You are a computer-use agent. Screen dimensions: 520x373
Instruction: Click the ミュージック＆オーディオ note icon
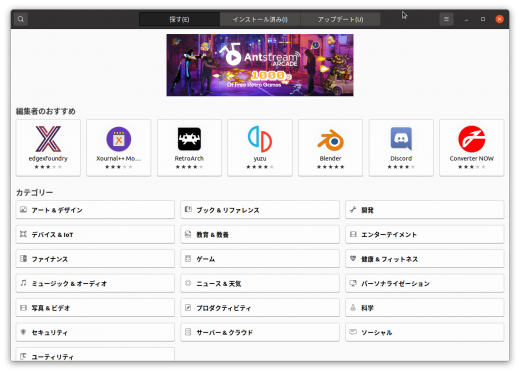(23, 283)
